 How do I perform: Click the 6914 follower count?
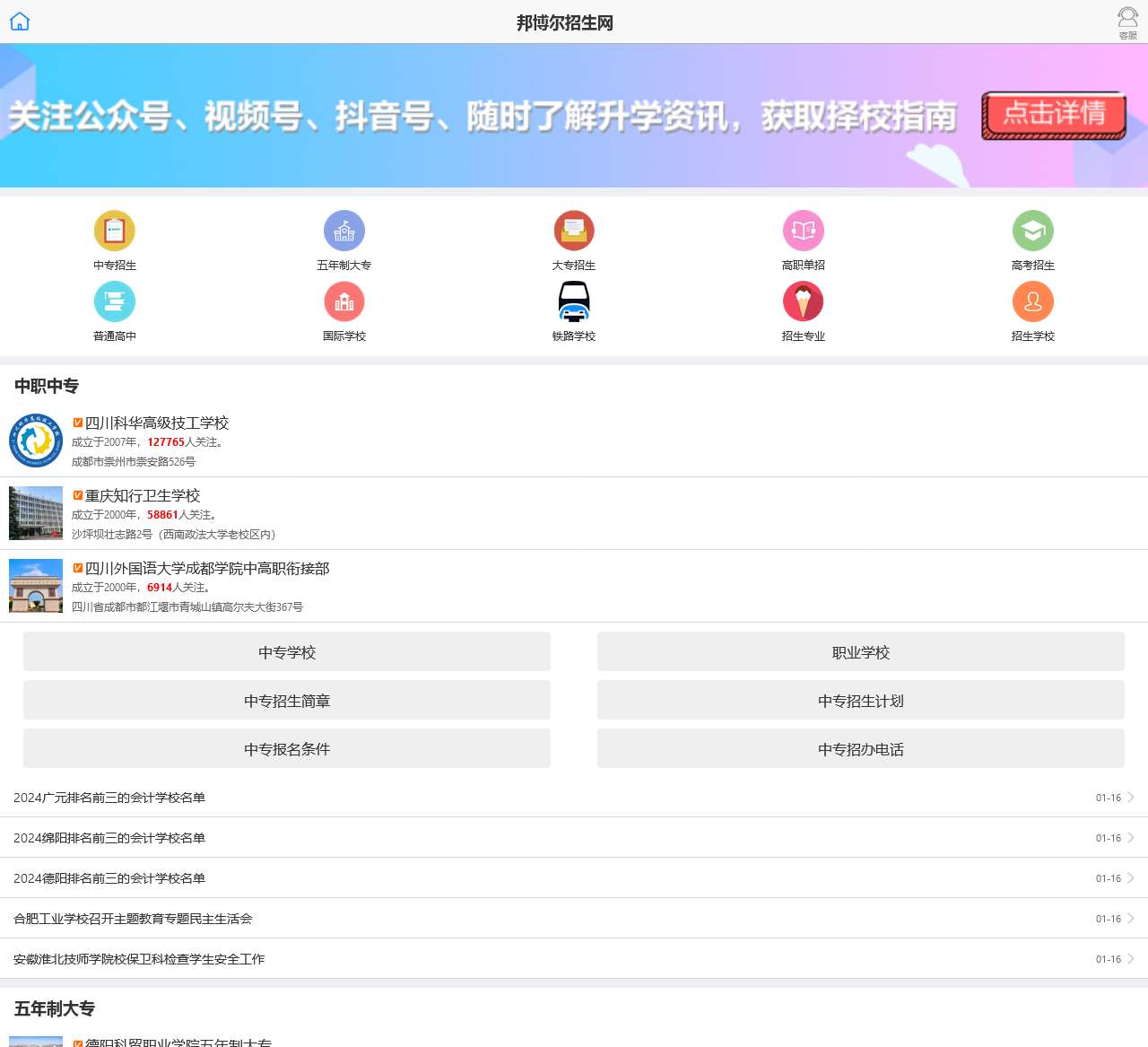(x=160, y=588)
